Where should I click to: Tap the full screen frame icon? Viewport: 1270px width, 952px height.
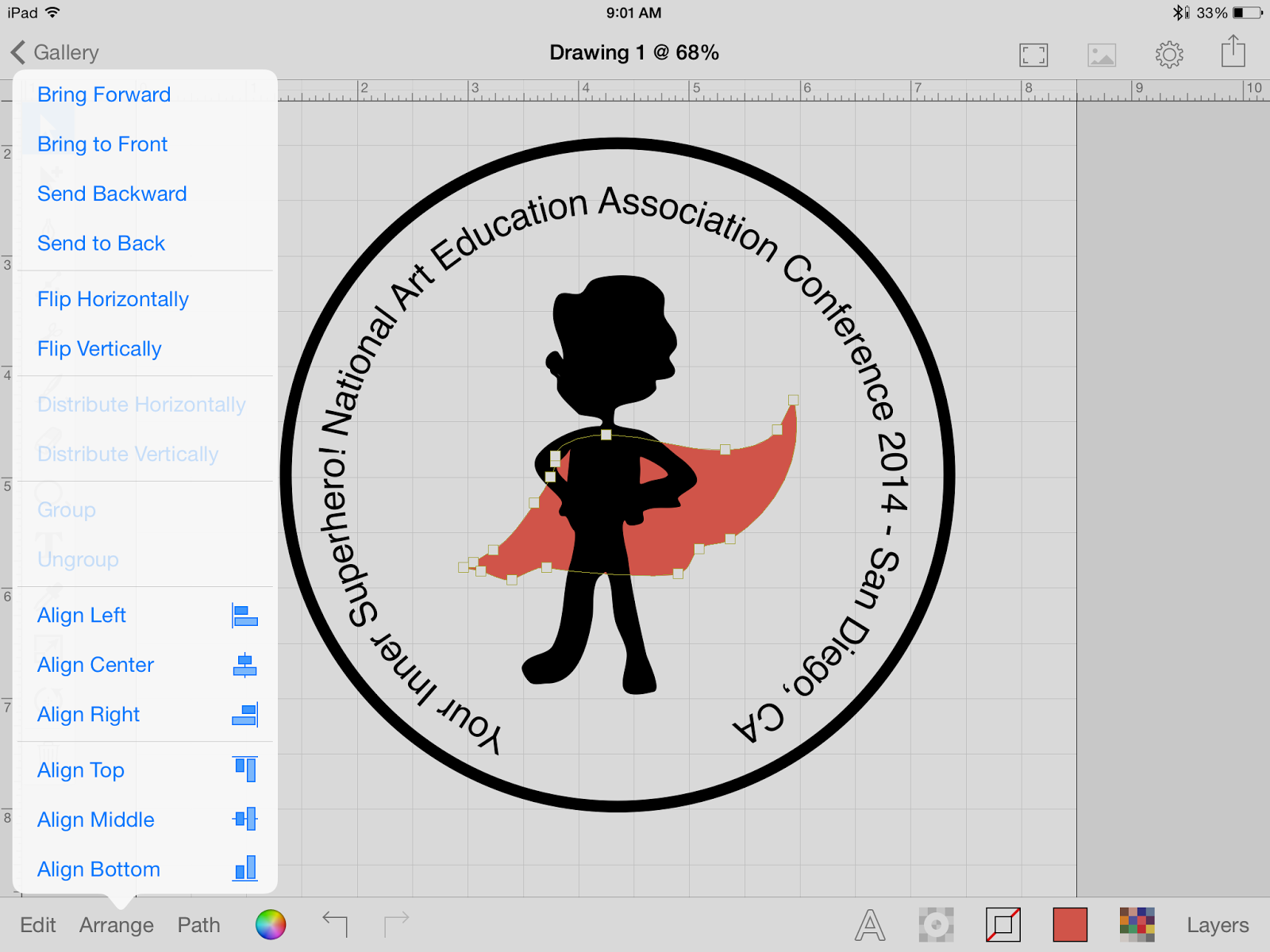point(1033,55)
